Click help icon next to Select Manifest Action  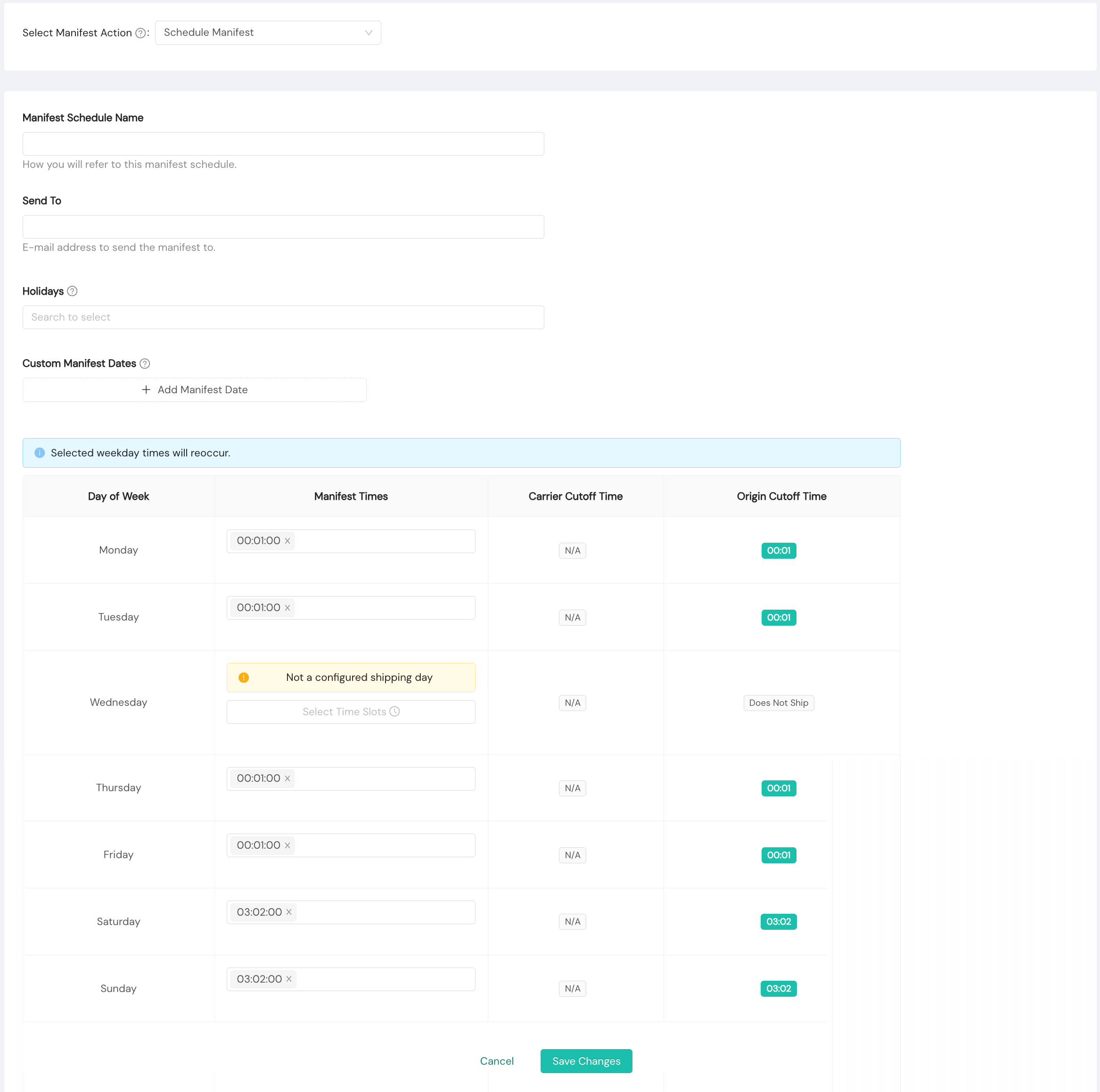click(x=140, y=33)
